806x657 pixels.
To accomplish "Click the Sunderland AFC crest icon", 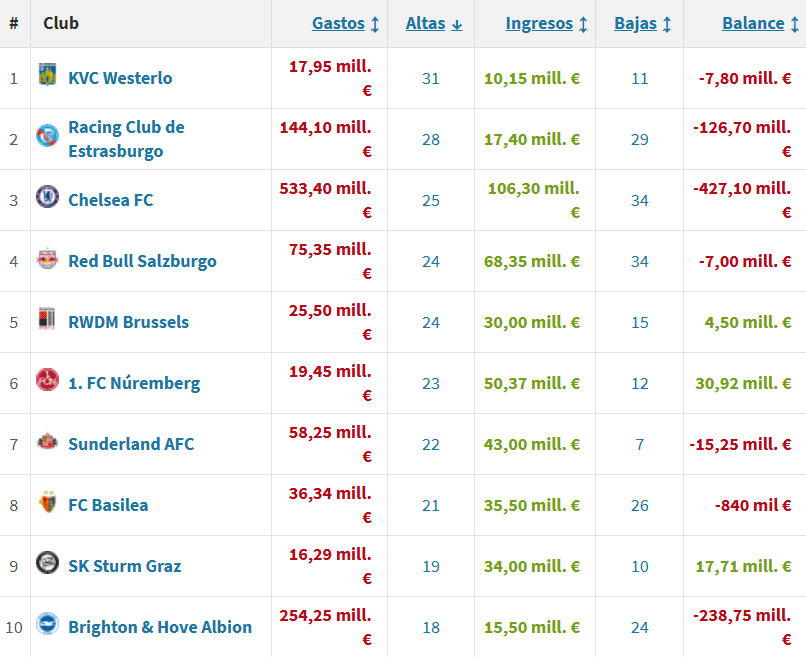I will pyautogui.click(x=47, y=442).
